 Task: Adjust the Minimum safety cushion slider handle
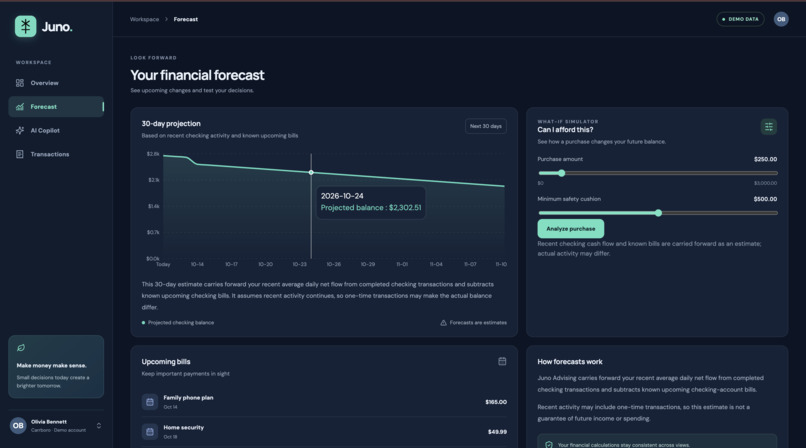(x=658, y=213)
